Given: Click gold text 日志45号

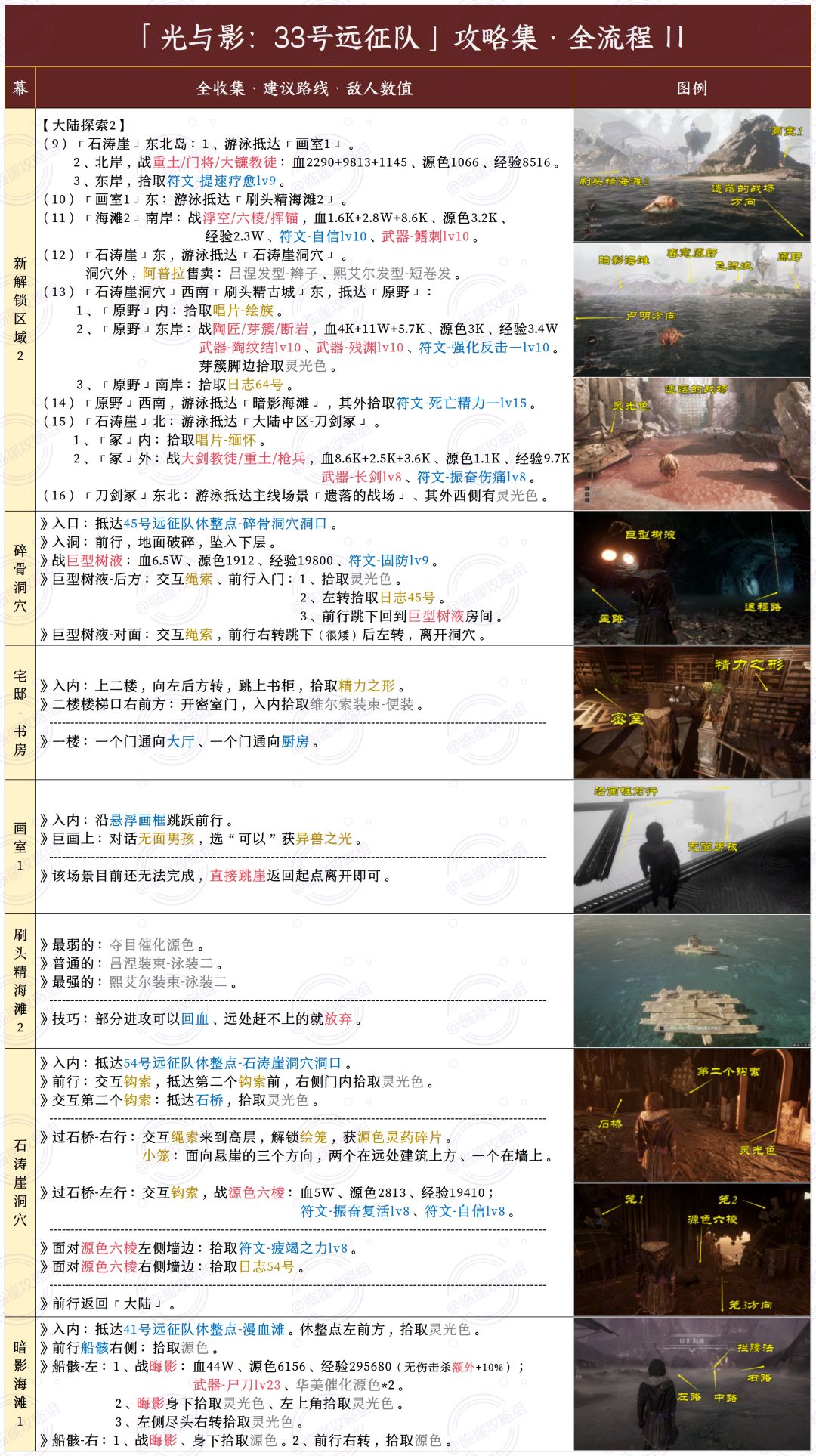Looking at the screenshot, I should click(407, 598).
